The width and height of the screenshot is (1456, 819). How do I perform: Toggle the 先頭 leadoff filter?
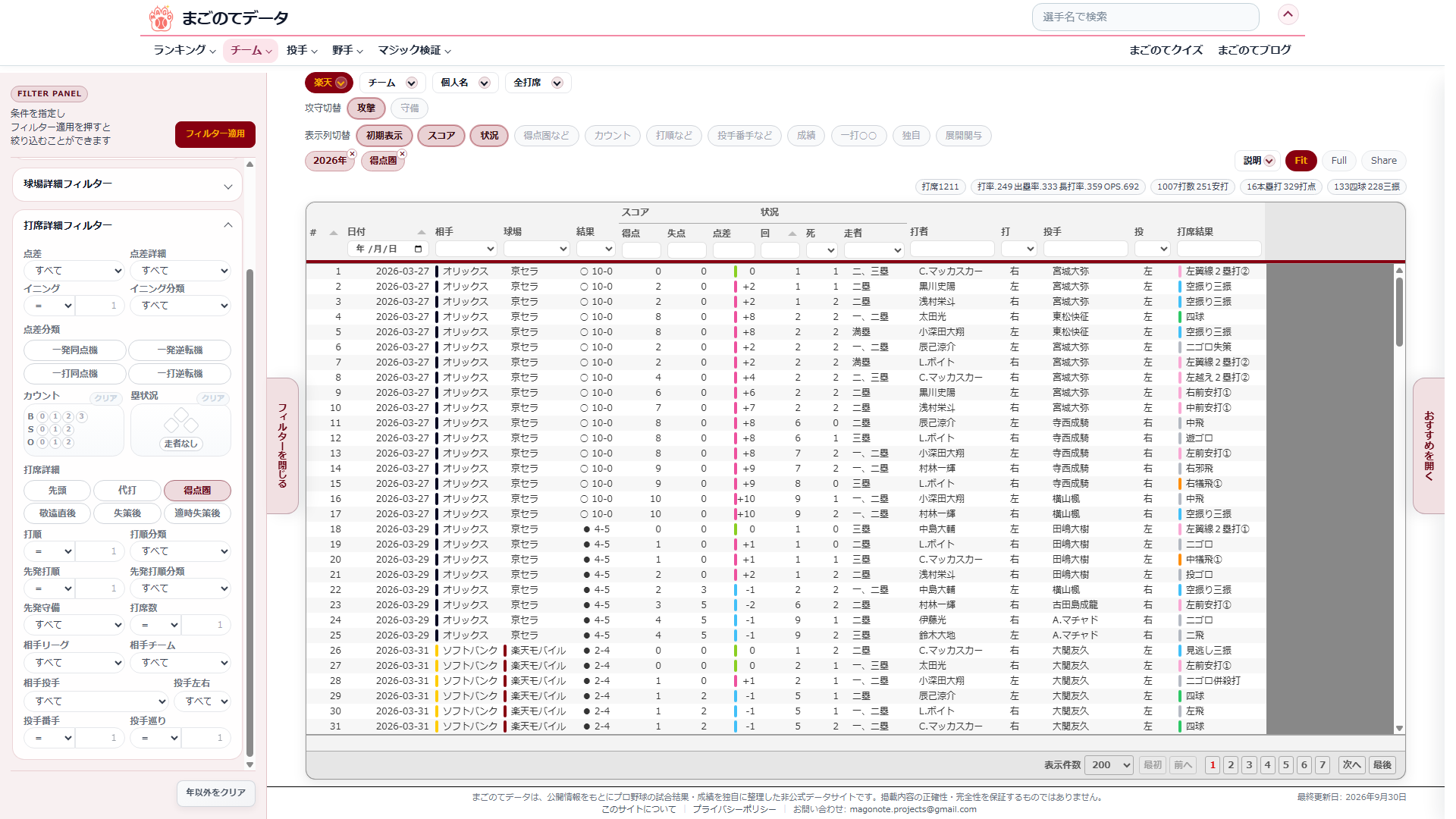(58, 491)
